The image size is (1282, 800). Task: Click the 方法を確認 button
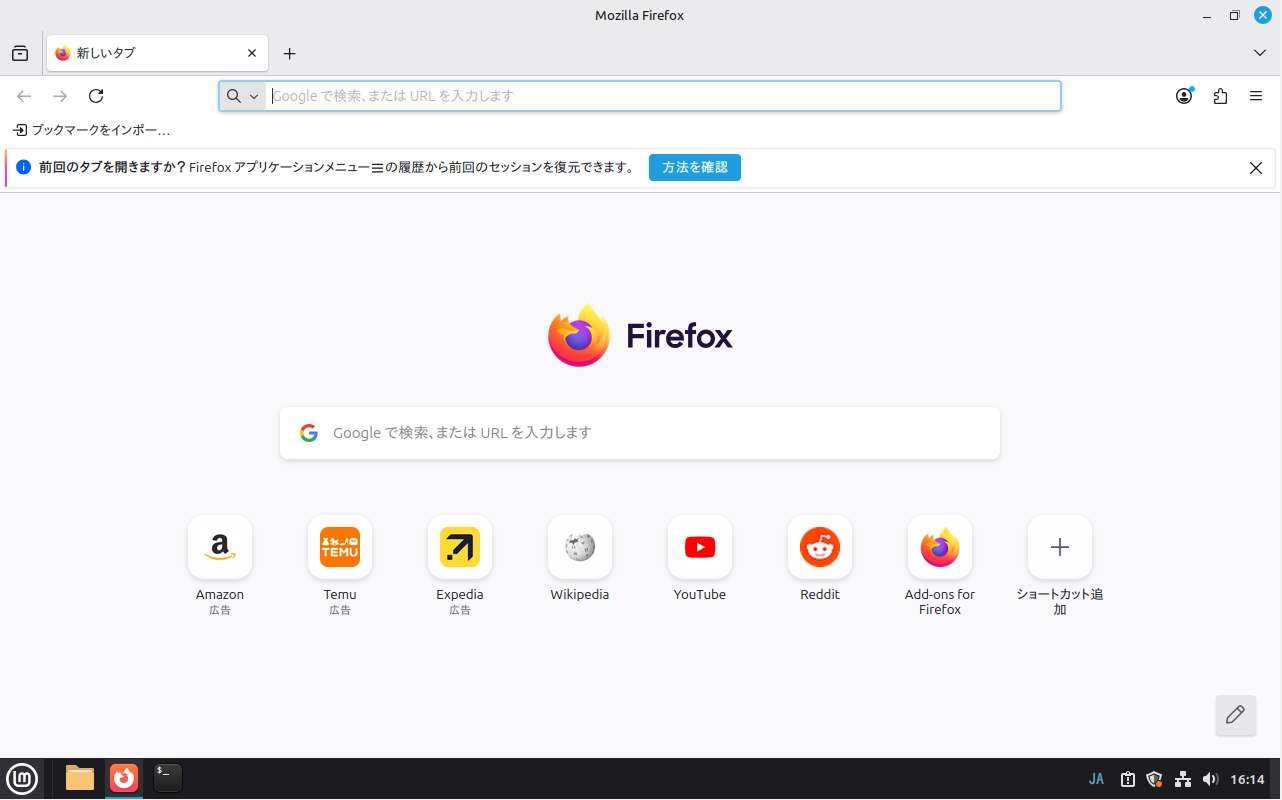pos(694,167)
